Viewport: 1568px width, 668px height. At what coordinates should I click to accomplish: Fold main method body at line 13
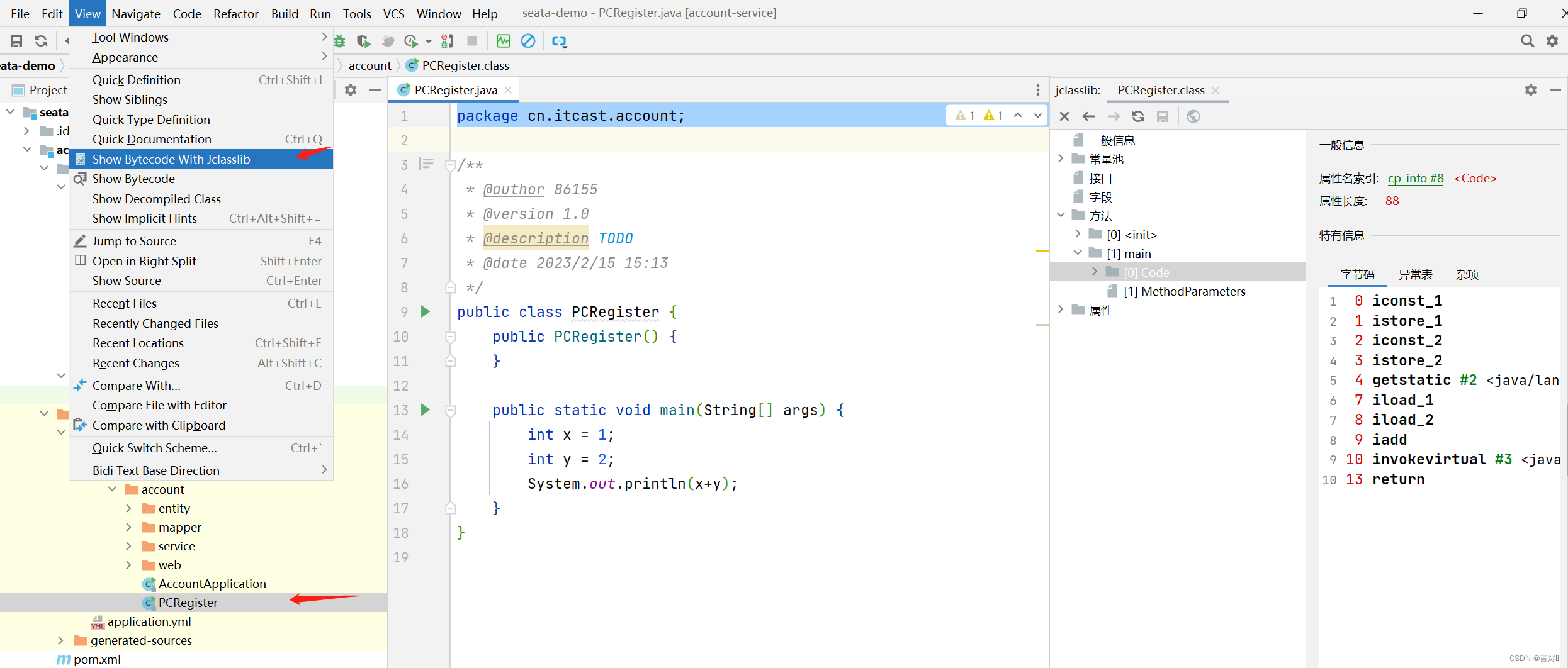[450, 410]
